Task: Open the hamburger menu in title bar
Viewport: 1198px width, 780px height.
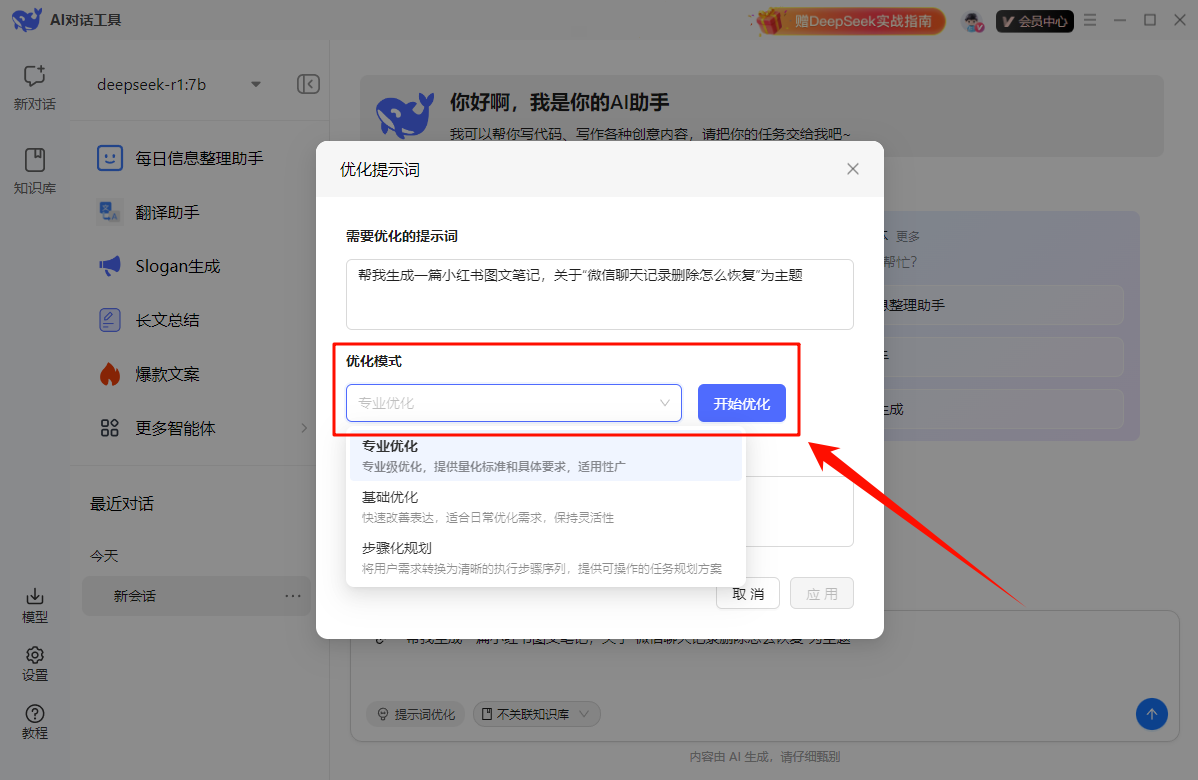Action: [1089, 19]
